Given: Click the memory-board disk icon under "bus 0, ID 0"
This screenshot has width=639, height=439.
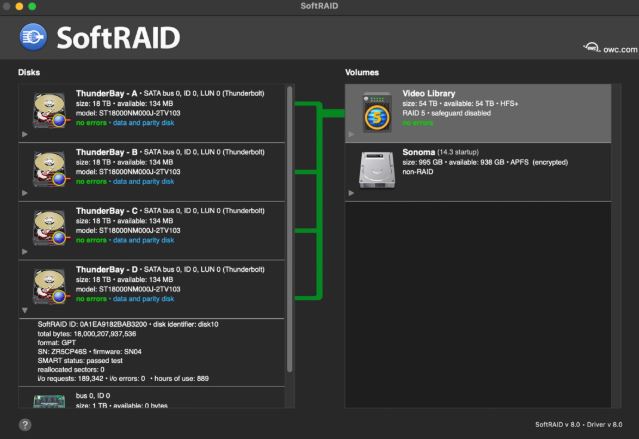Looking at the screenshot, I should click(x=49, y=401).
